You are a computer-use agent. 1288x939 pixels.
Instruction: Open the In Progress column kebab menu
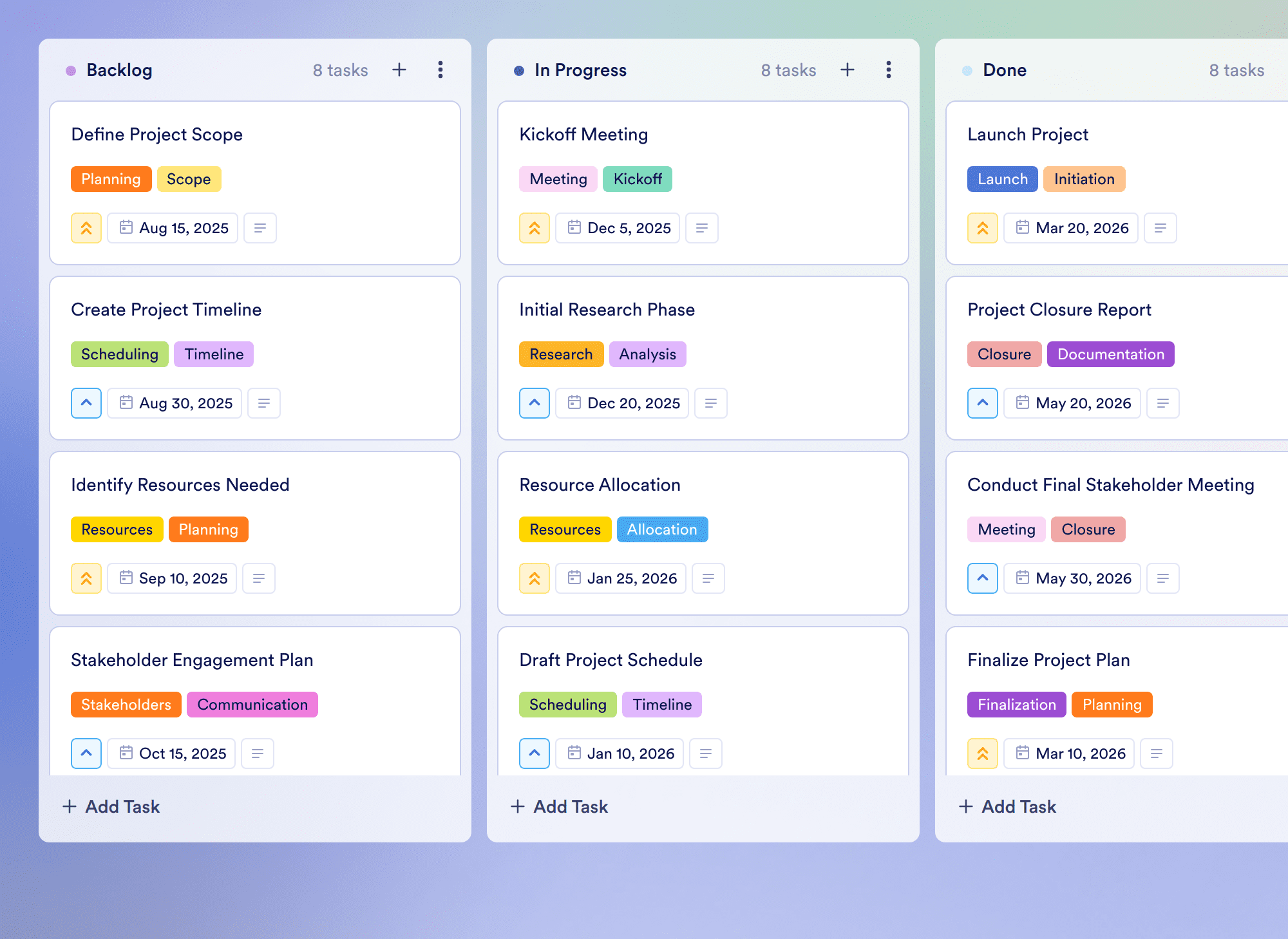[x=889, y=70]
